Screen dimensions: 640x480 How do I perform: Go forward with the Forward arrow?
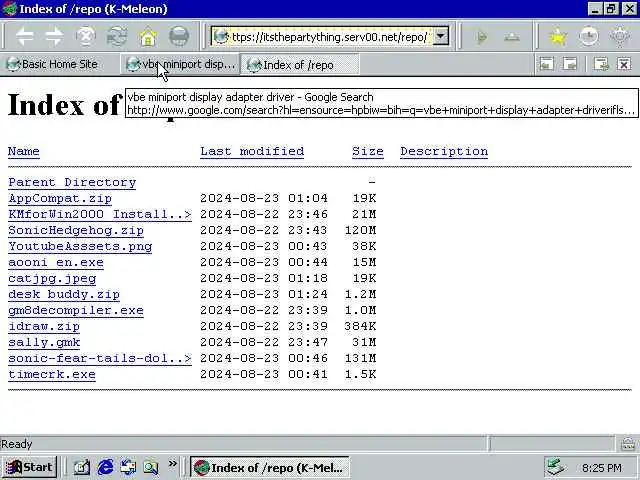[x=55, y=37]
